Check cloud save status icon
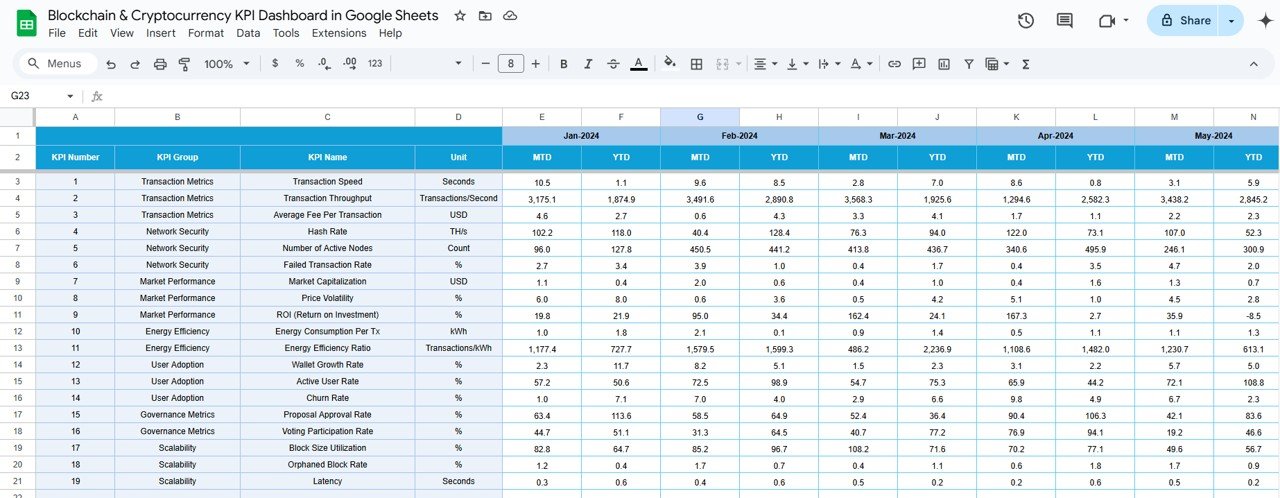Viewport: 1280px width, 498px height. [510, 16]
